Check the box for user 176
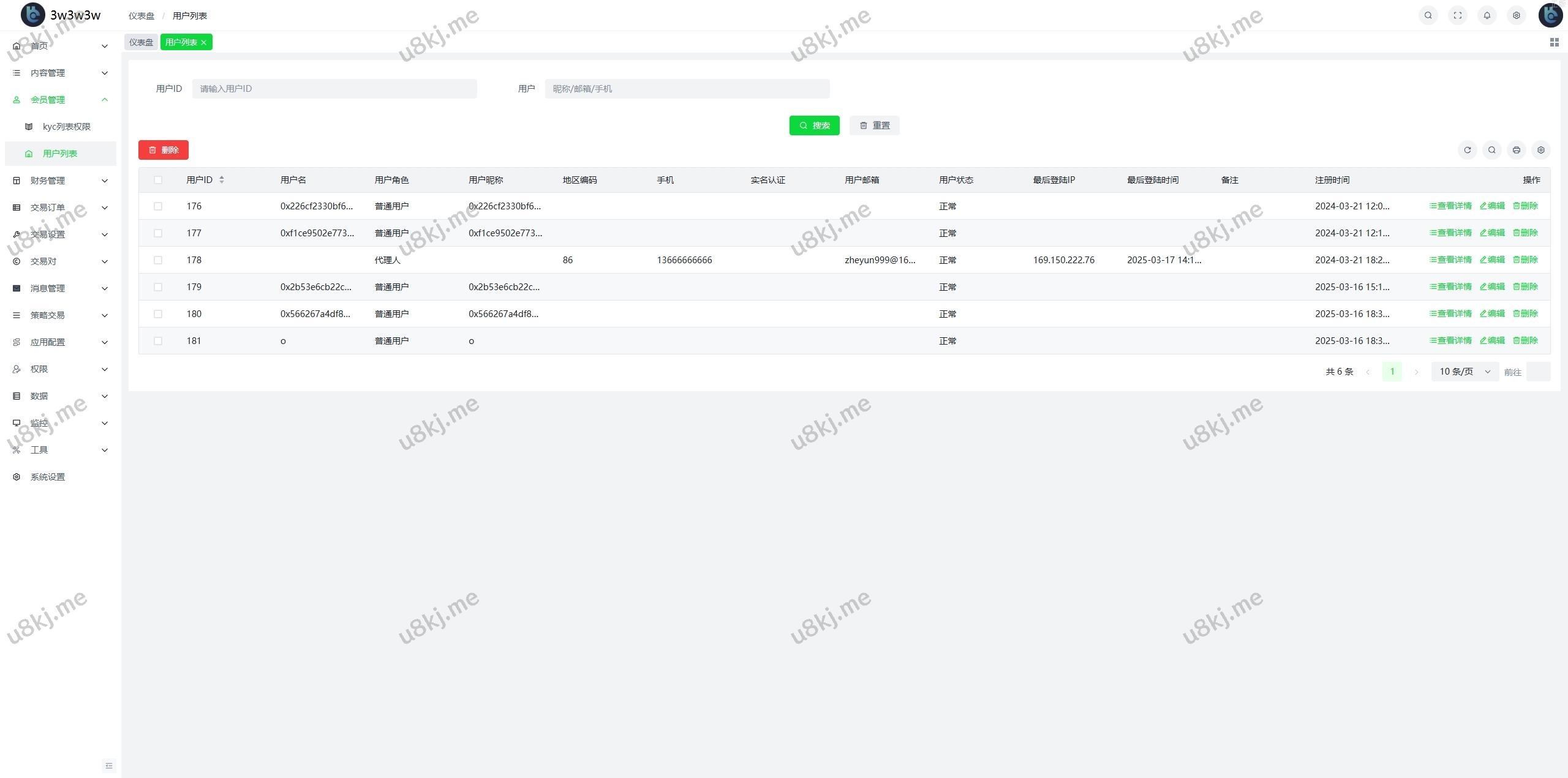This screenshot has width=1568, height=778. [158, 206]
